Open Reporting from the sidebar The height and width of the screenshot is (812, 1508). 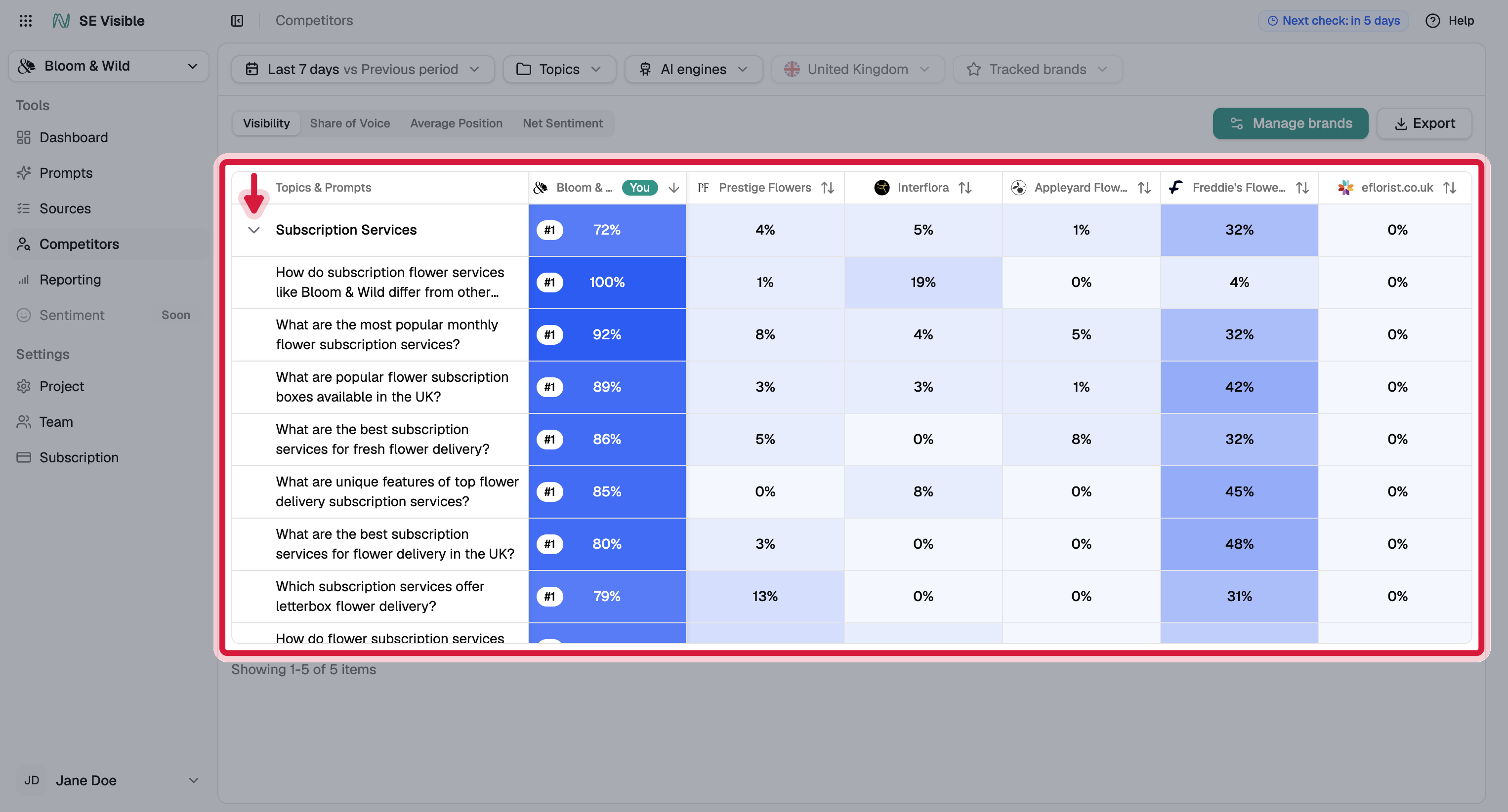tap(108, 280)
